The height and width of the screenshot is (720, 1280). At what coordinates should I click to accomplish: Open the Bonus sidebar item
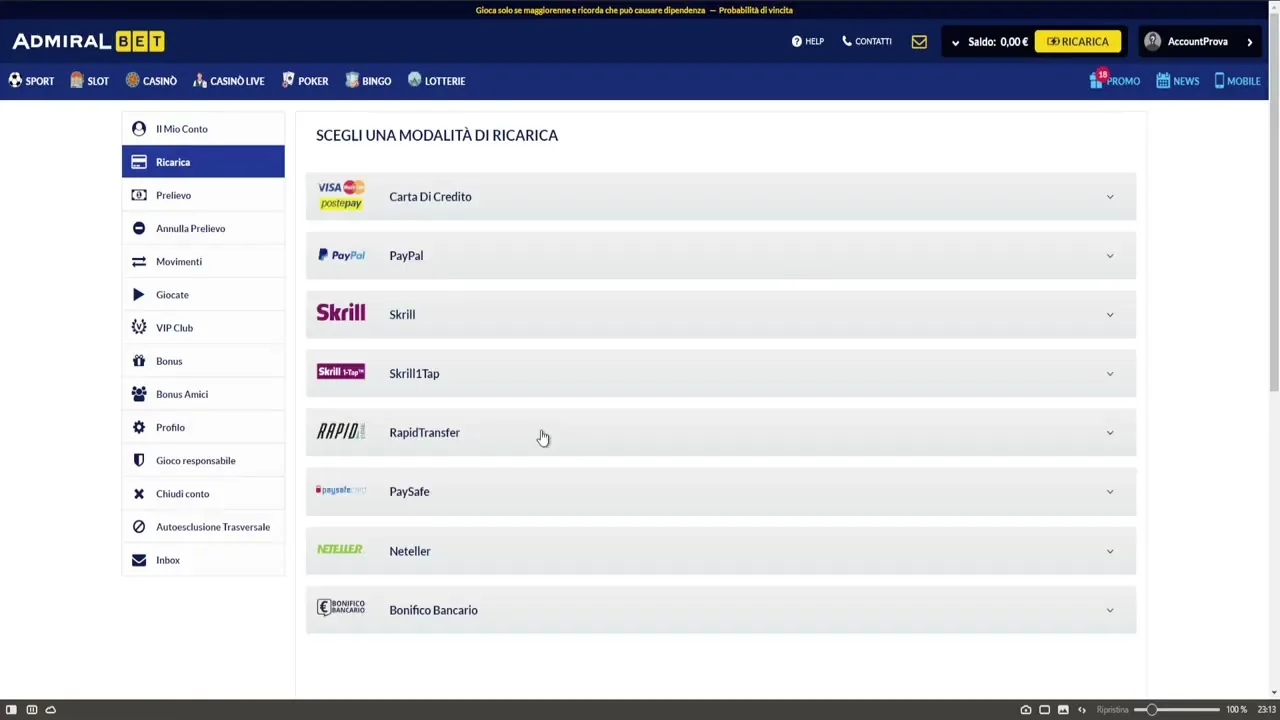pos(203,361)
